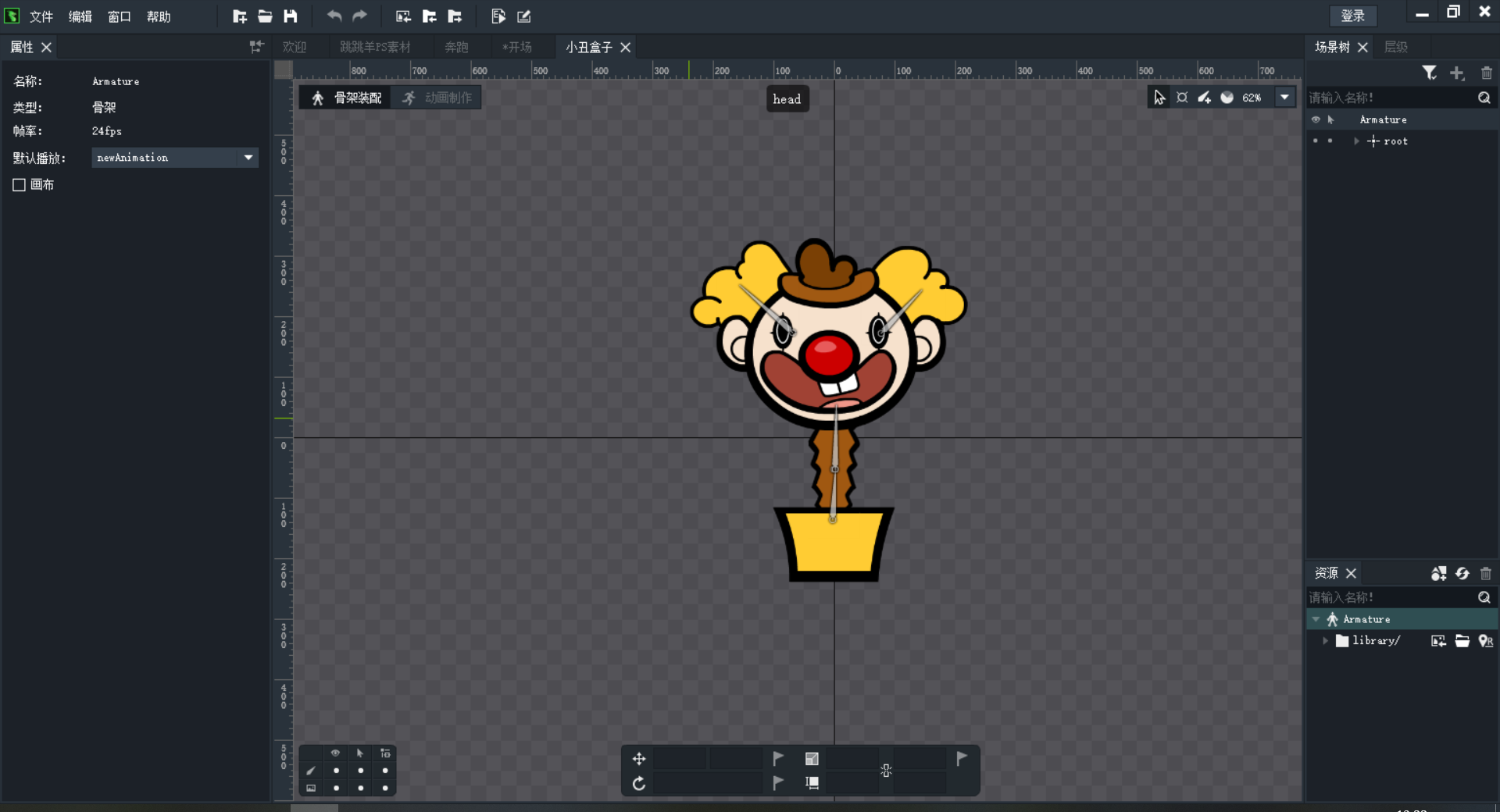Open the zoom percentage dropdown arrow
This screenshot has width=1500, height=812.
tap(1284, 98)
